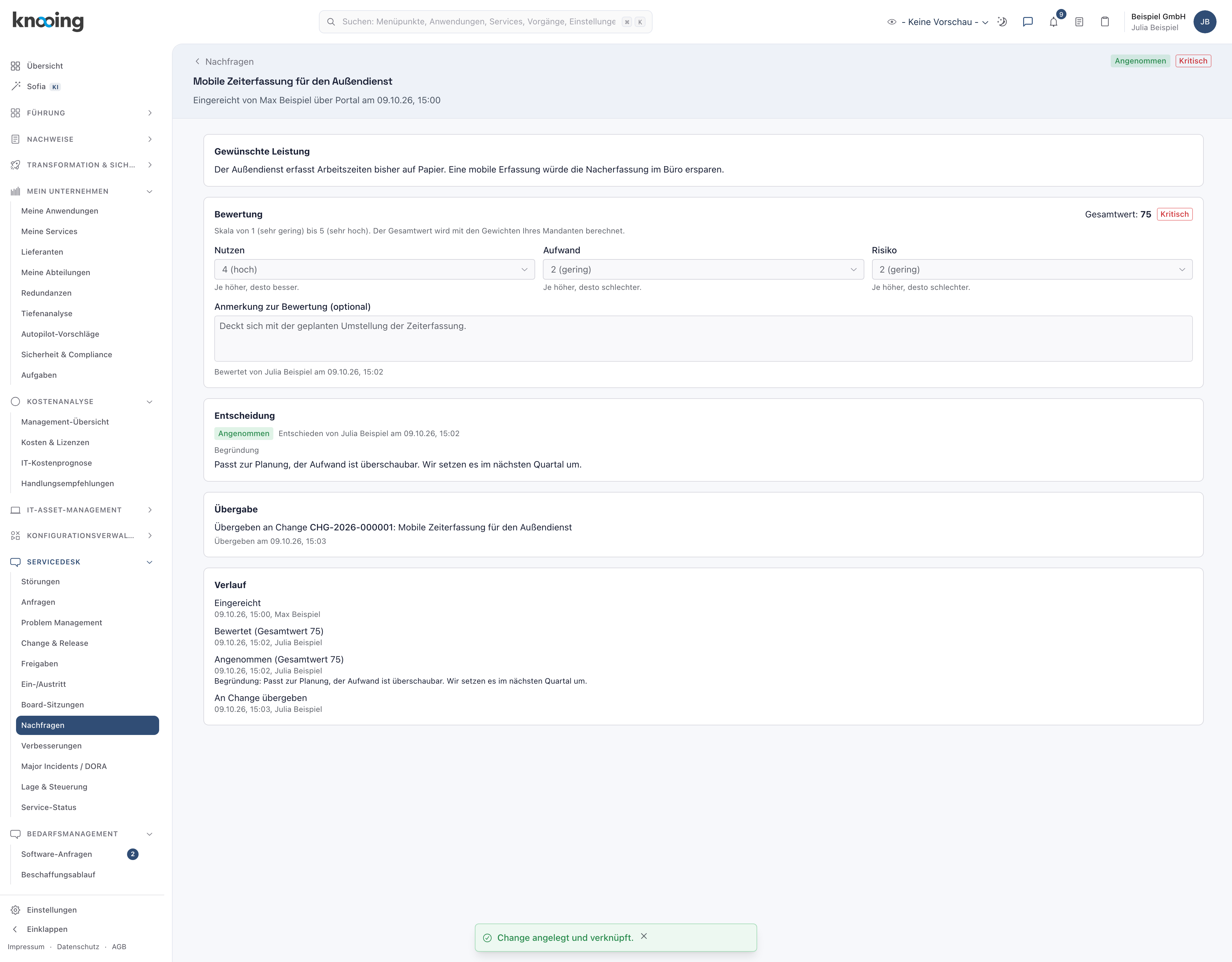Go to Tiefenanalyse in the sidebar
Screen dimensions: 1232x962
88,314
